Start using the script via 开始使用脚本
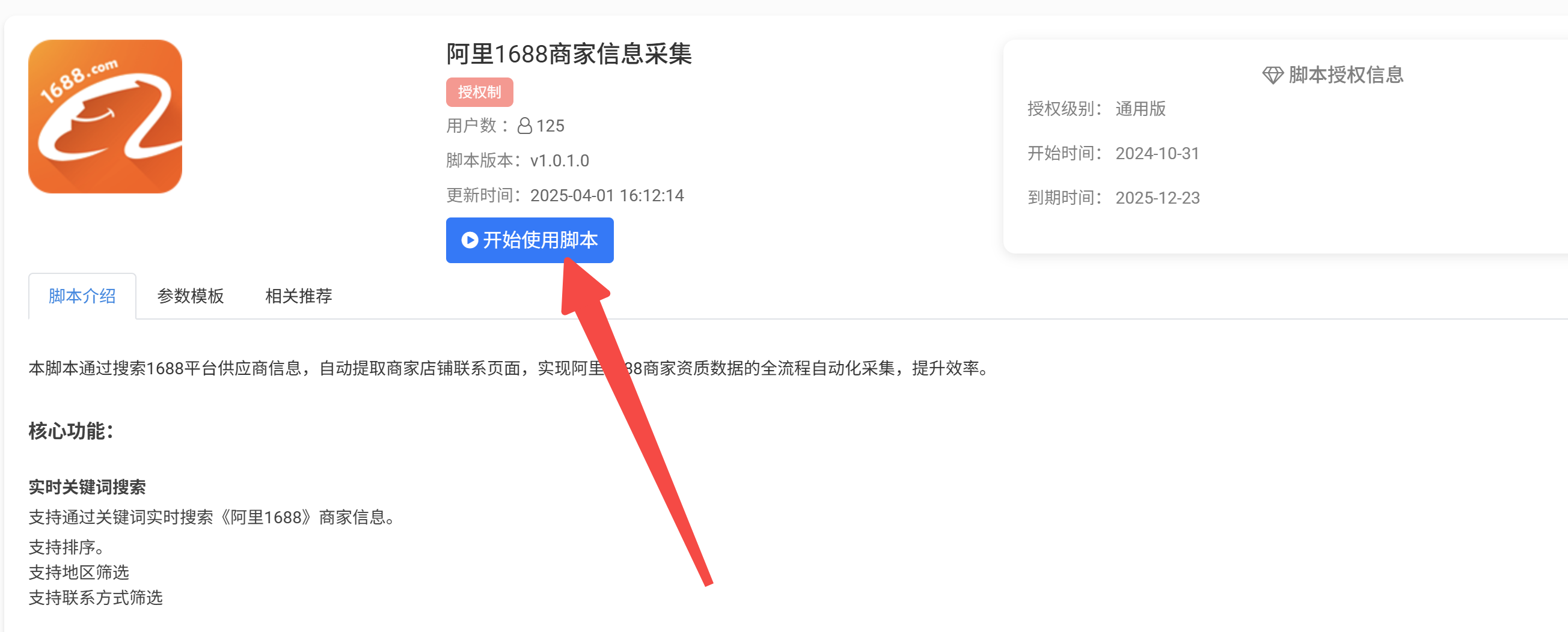Image resolution: width=1568 pixels, height=632 pixels. [530, 240]
